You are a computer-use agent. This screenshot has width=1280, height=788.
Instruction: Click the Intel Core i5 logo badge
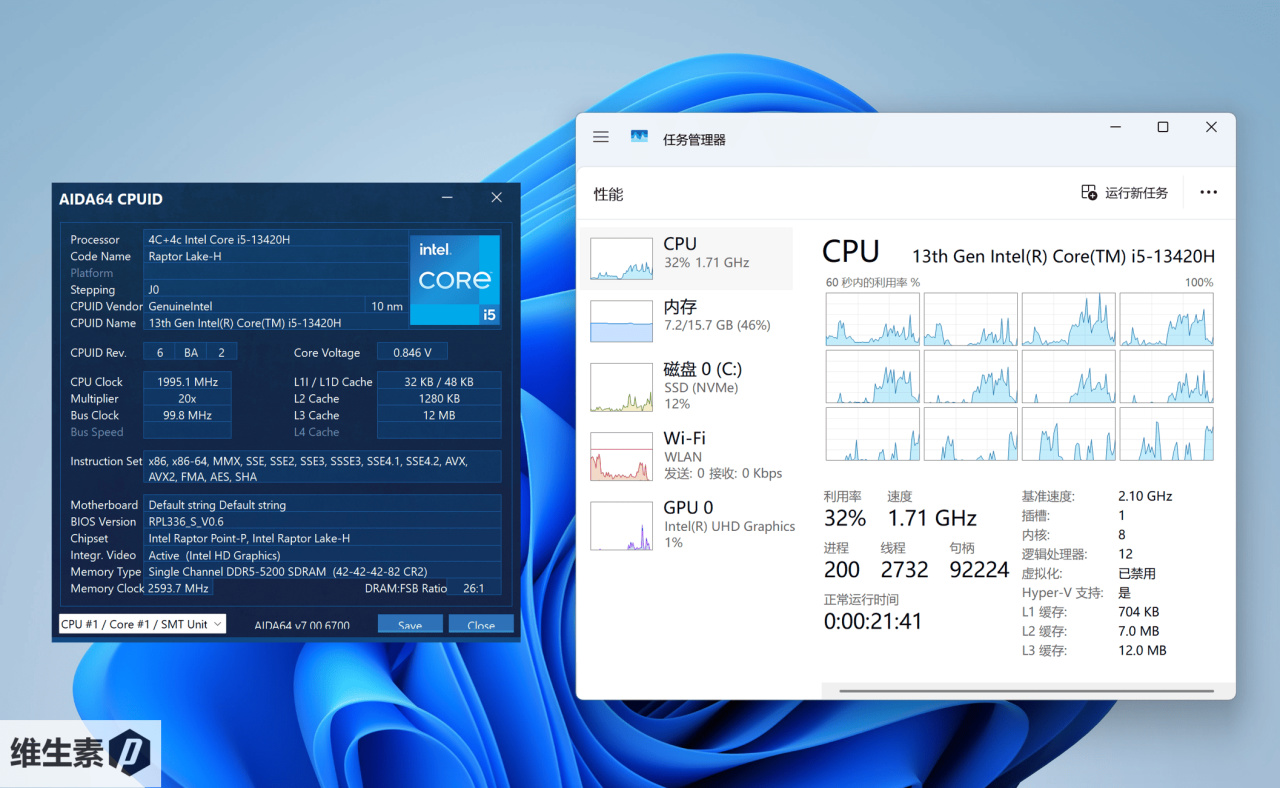coord(455,280)
